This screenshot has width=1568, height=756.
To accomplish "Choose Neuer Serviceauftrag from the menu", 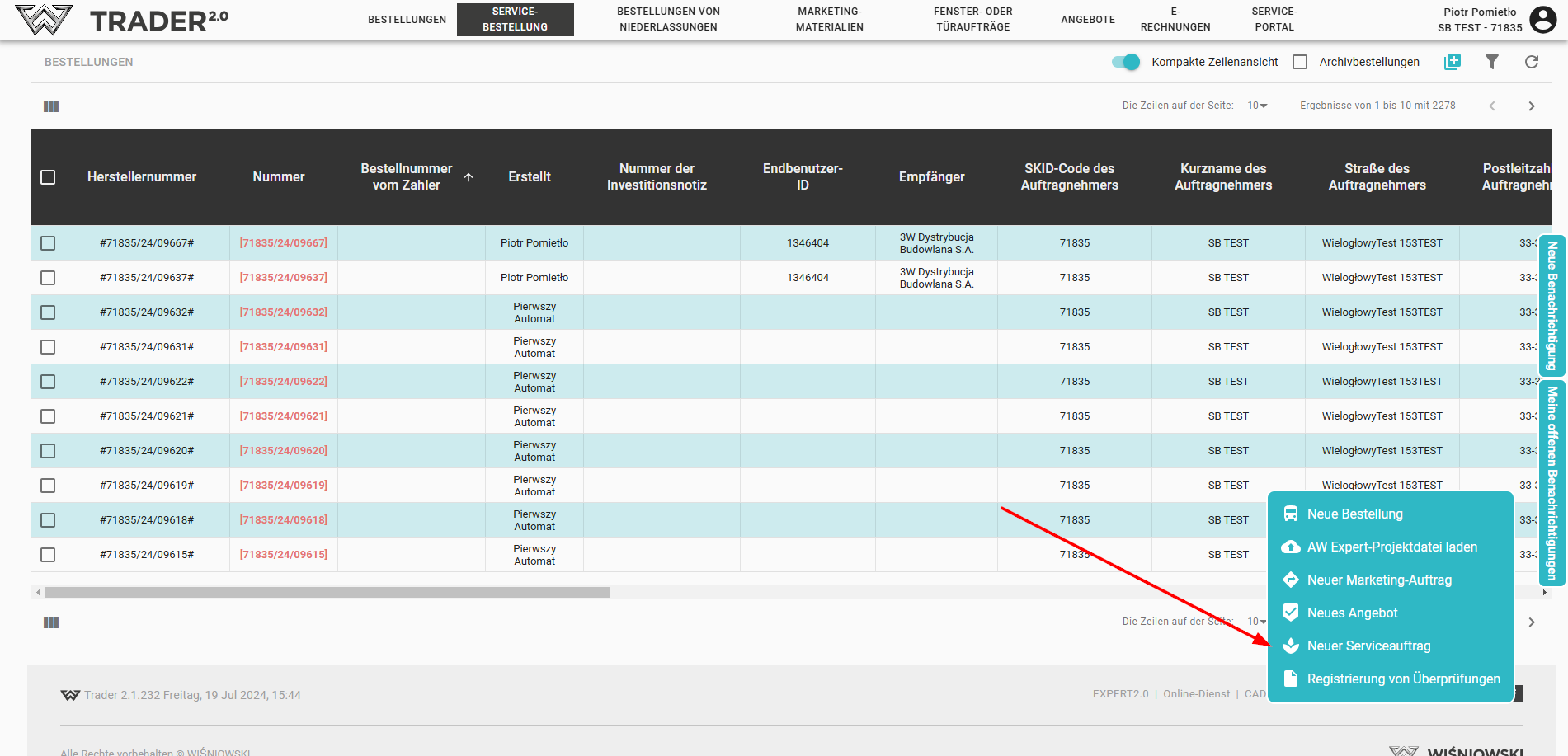I will pyautogui.click(x=1368, y=646).
